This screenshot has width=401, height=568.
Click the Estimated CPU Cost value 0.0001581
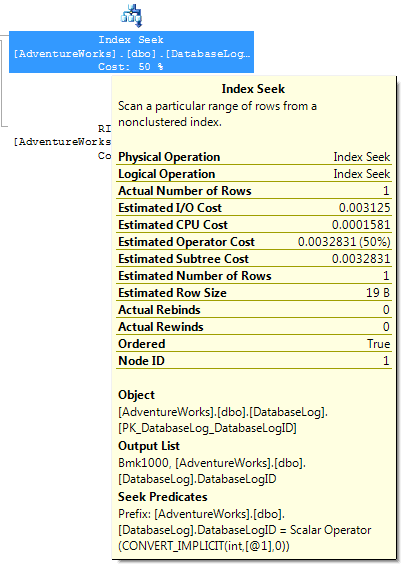(361, 225)
